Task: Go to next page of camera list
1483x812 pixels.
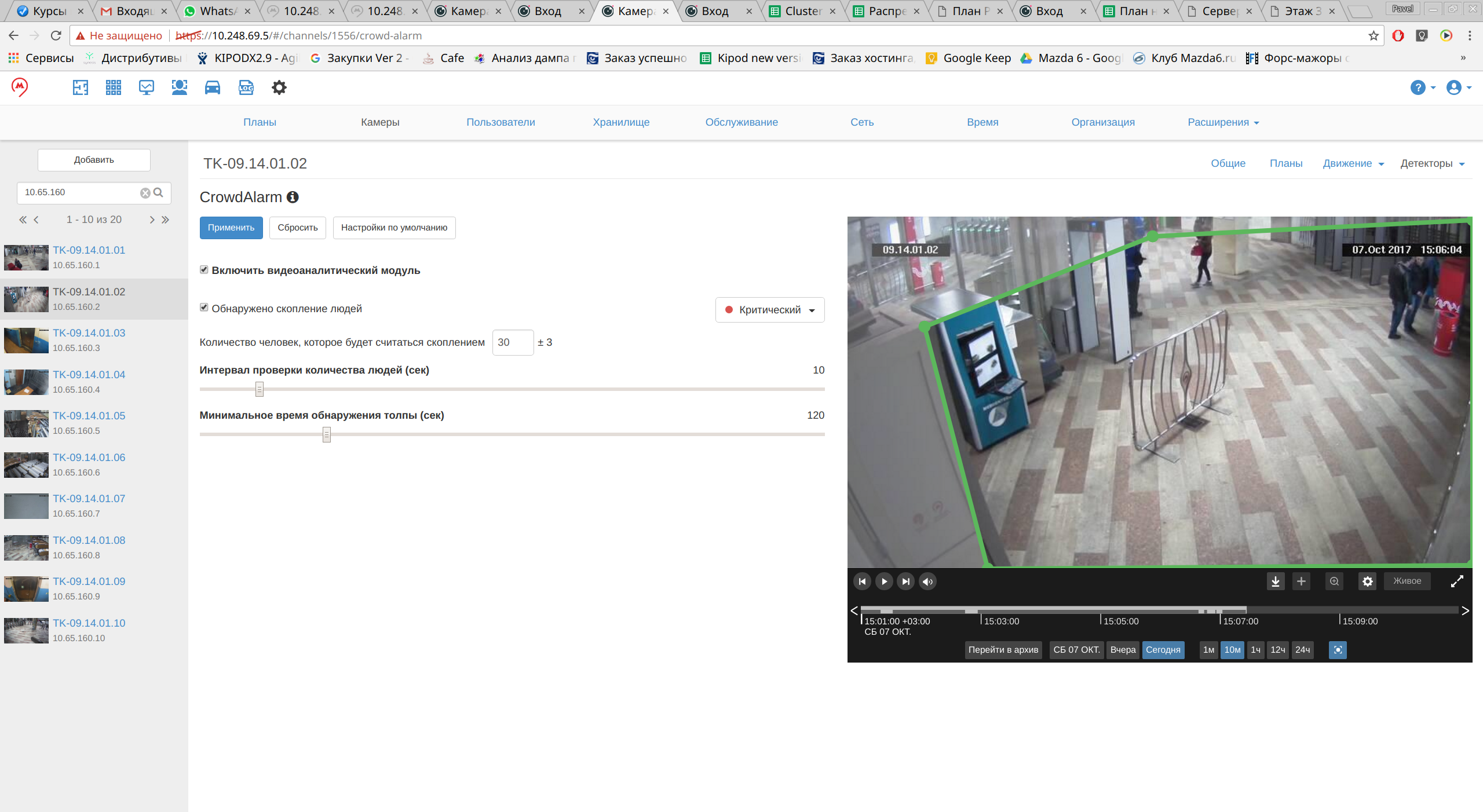Action: tap(152, 220)
